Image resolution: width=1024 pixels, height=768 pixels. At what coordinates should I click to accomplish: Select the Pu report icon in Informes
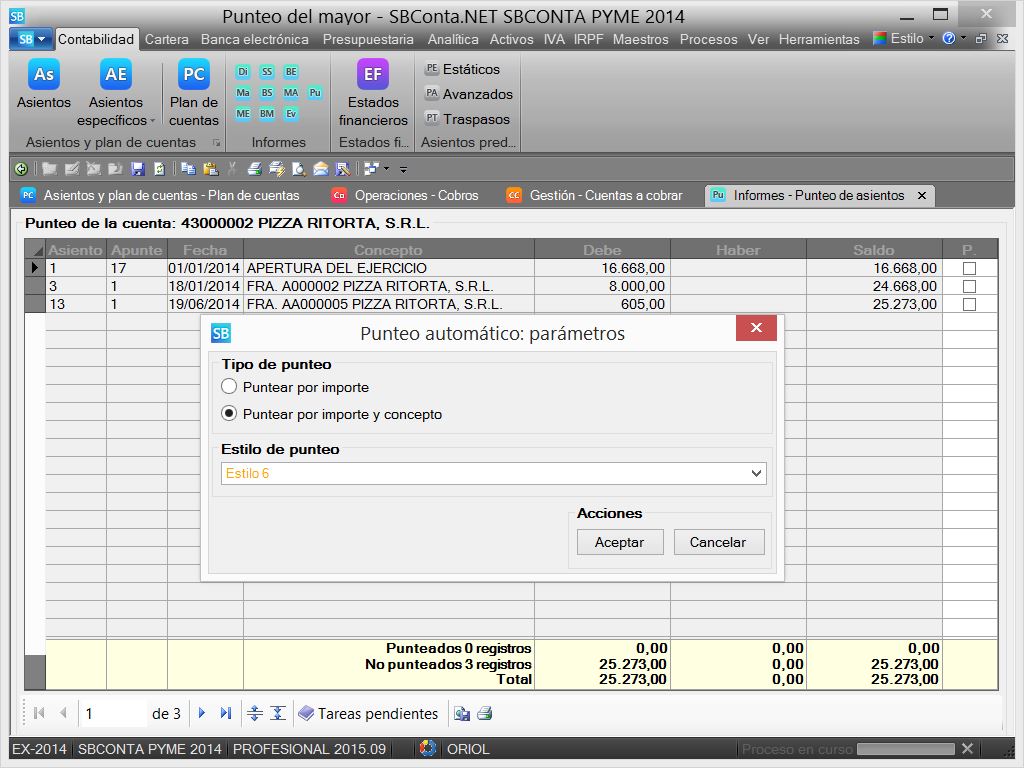coord(315,92)
